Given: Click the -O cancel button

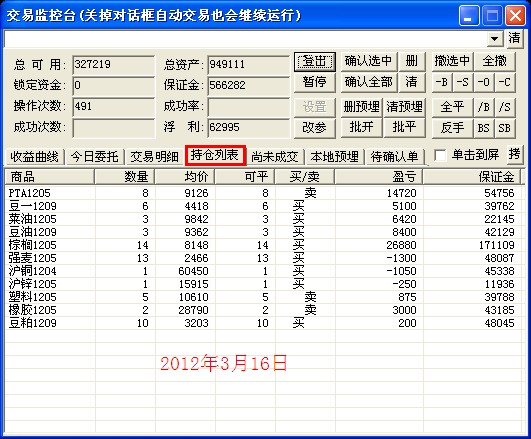Looking at the screenshot, I should coord(484,82).
